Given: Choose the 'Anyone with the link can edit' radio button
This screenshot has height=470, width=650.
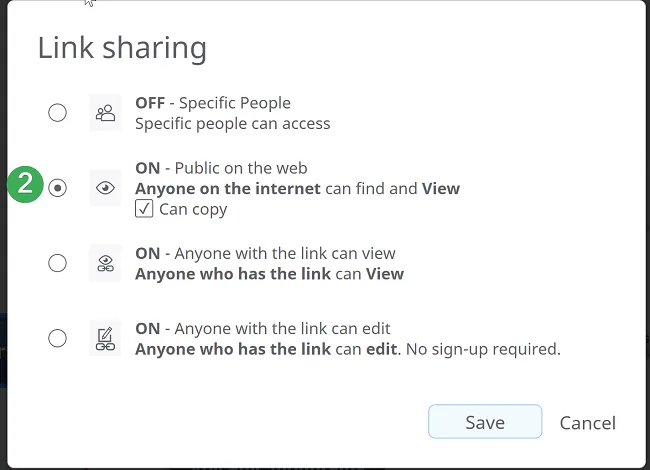Looking at the screenshot, I should coord(57,338).
